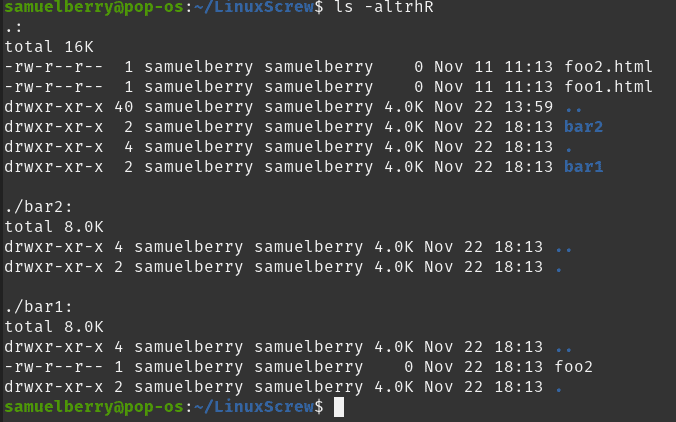
Task: Click the foo2.html filename in the listing
Action: point(608,67)
